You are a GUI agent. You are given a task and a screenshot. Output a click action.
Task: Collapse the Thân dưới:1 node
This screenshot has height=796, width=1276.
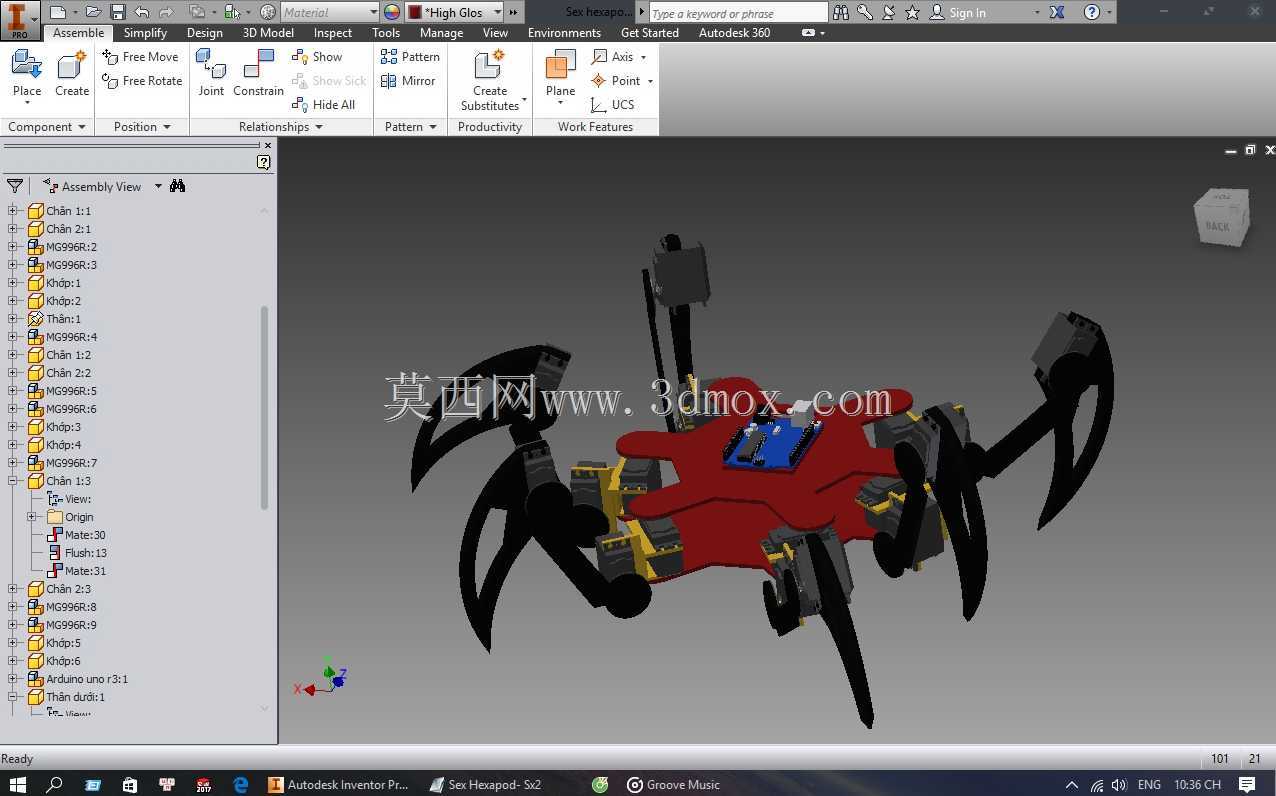coord(13,697)
